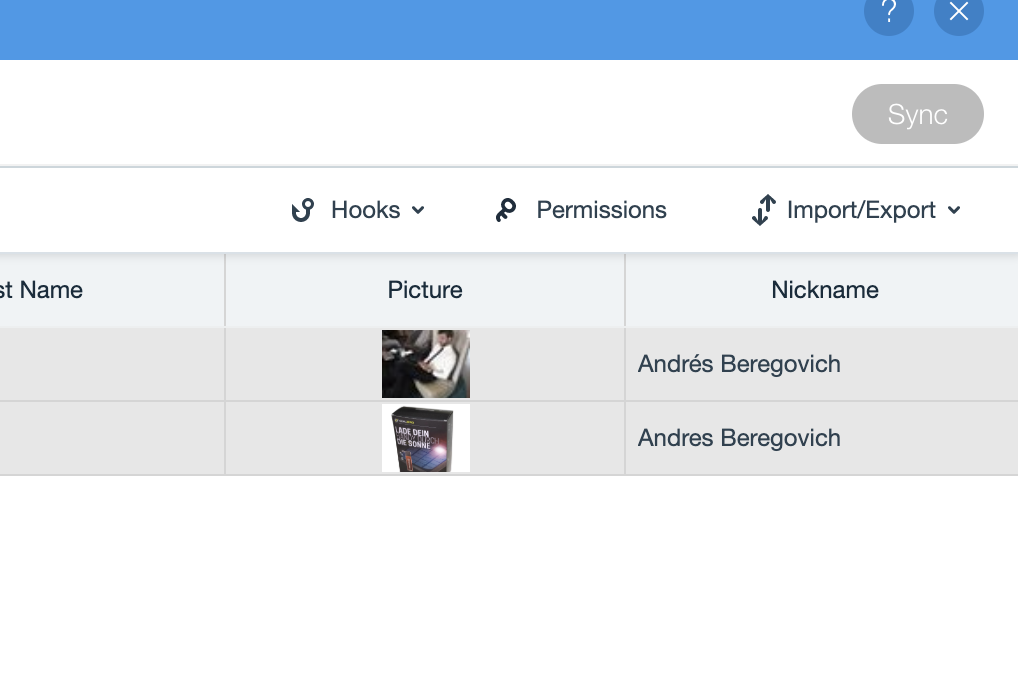
Task: Click the Import/Export text label
Action: tap(861, 210)
